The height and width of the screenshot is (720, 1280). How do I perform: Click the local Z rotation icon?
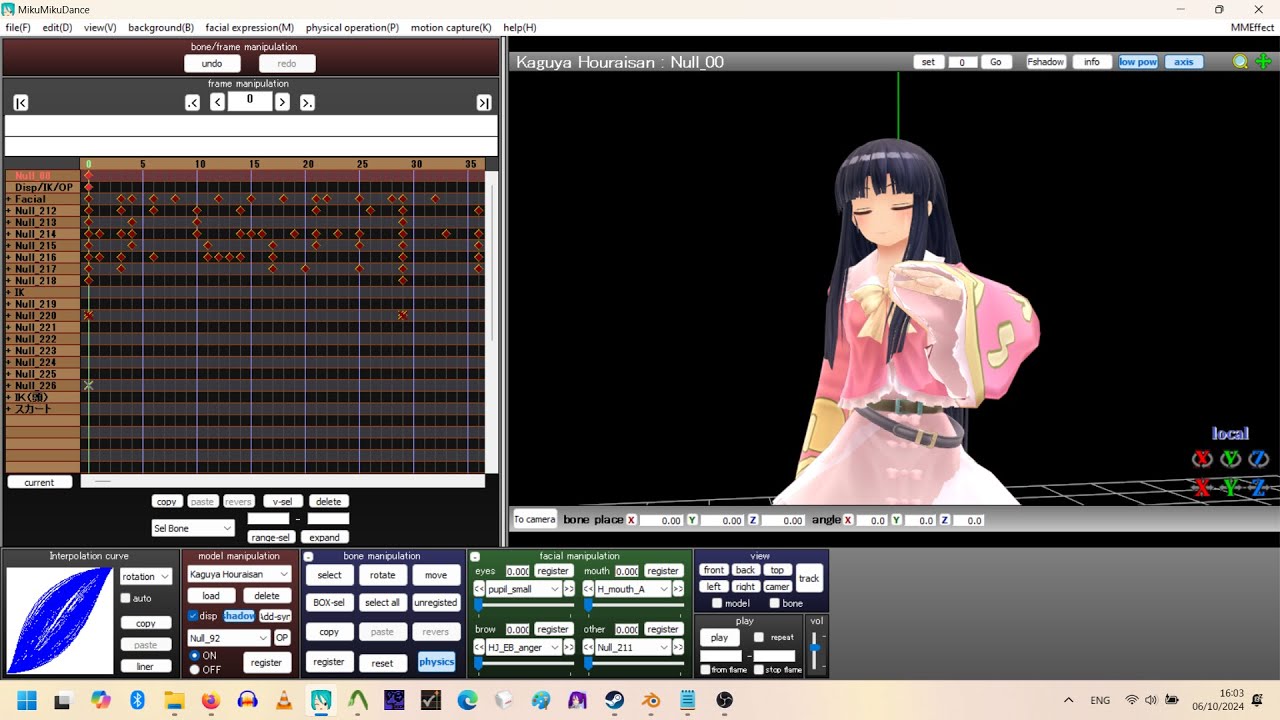click(x=1259, y=459)
